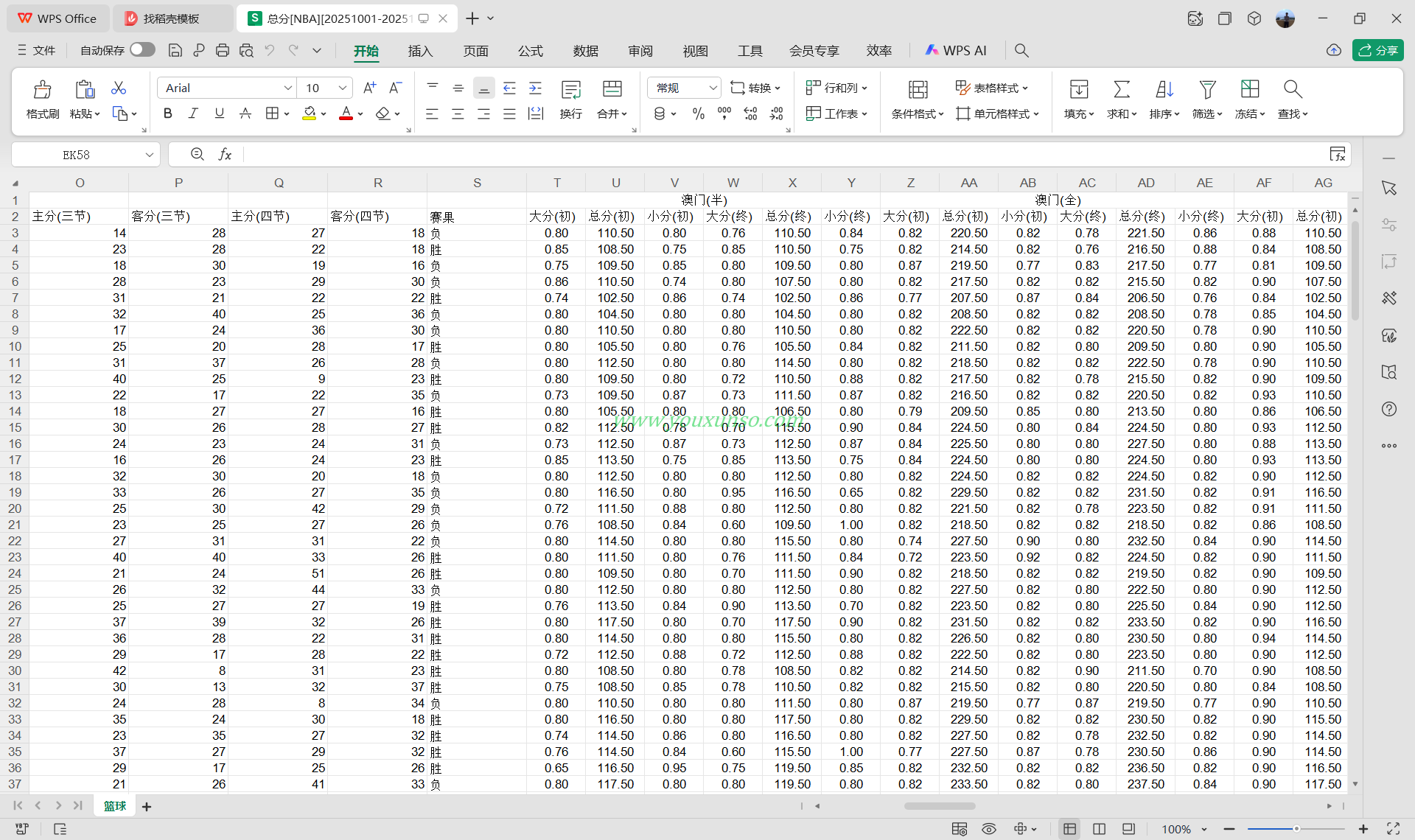Add a new sheet with plus icon
Viewport: 1415px width, 840px height.
pyautogui.click(x=147, y=807)
